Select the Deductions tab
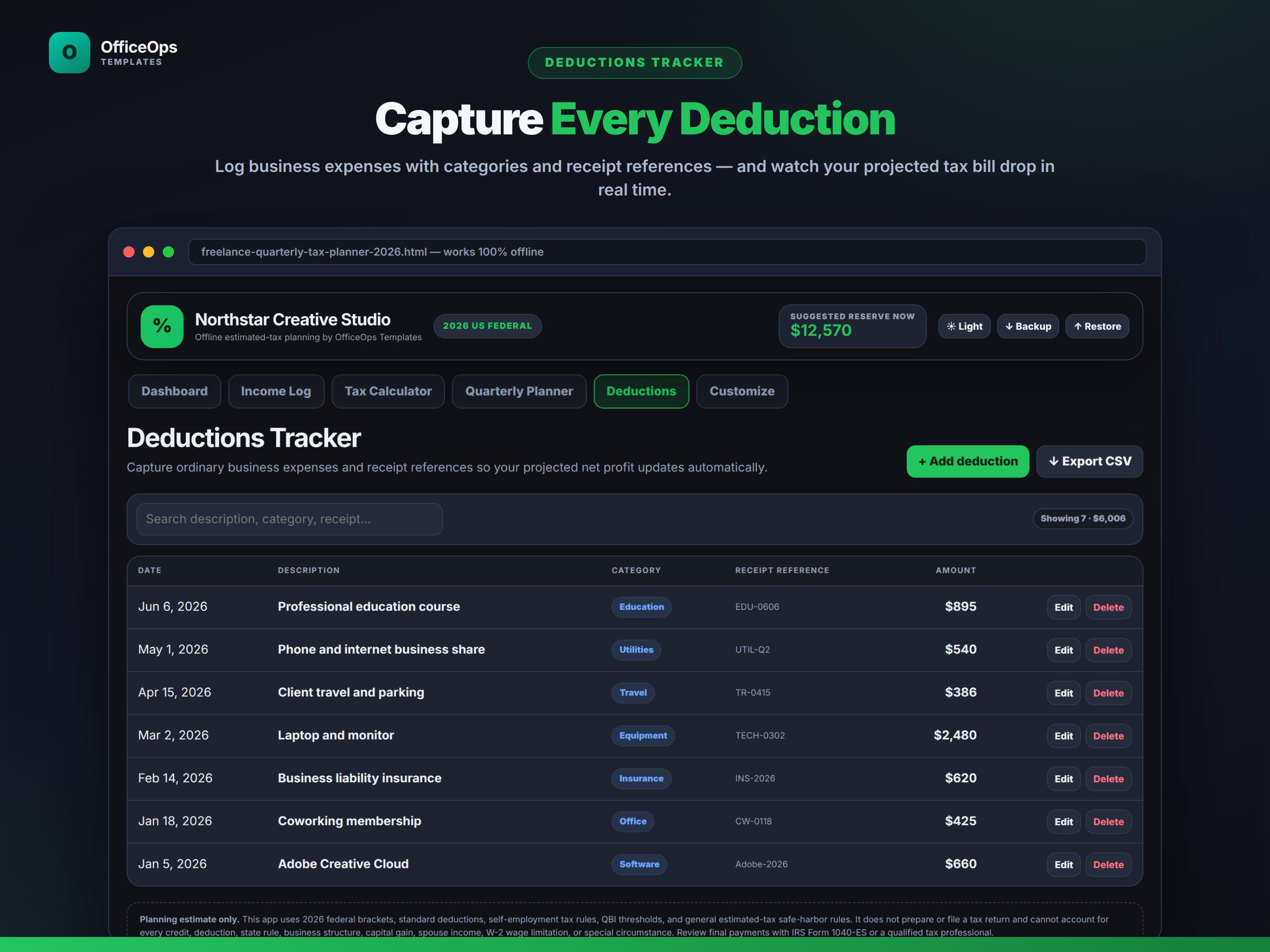Image resolution: width=1270 pixels, height=952 pixels. click(641, 391)
